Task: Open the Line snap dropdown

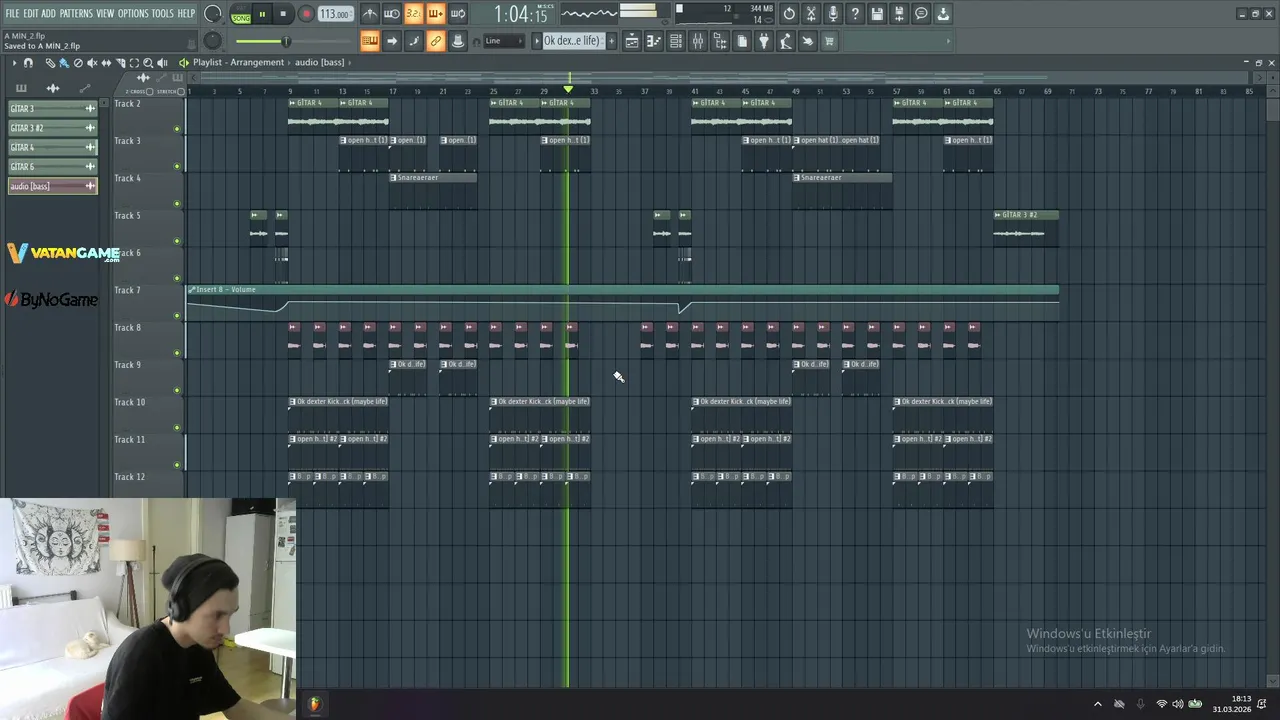Action: pyautogui.click(x=504, y=41)
